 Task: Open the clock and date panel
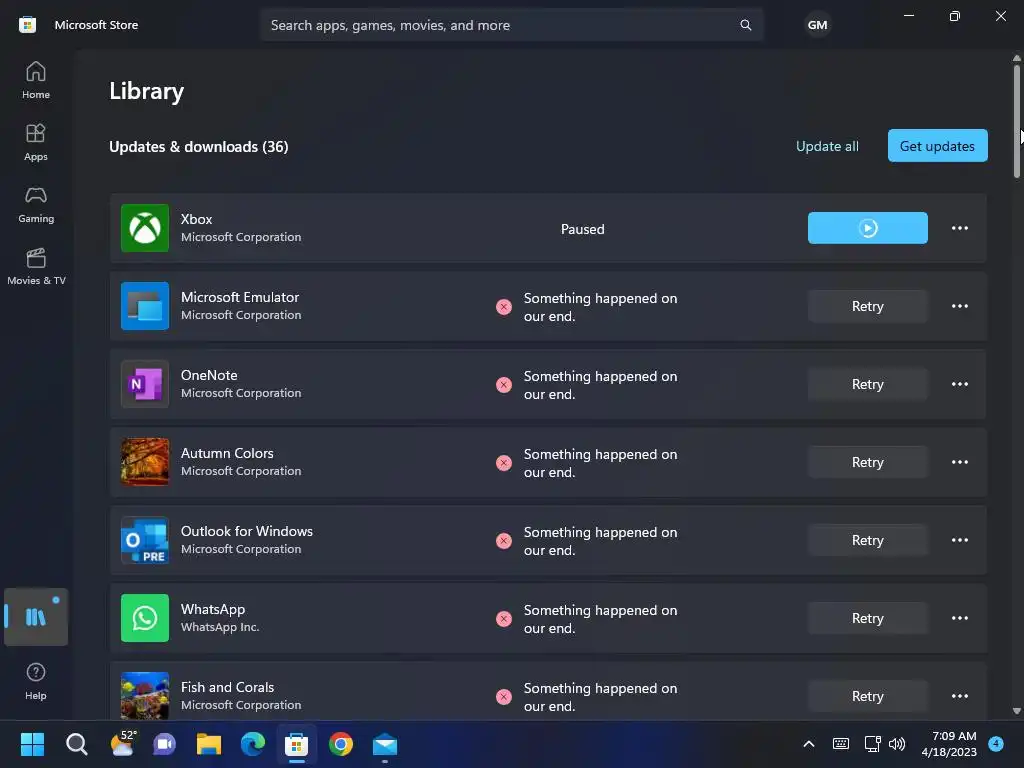click(x=949, y=744)
